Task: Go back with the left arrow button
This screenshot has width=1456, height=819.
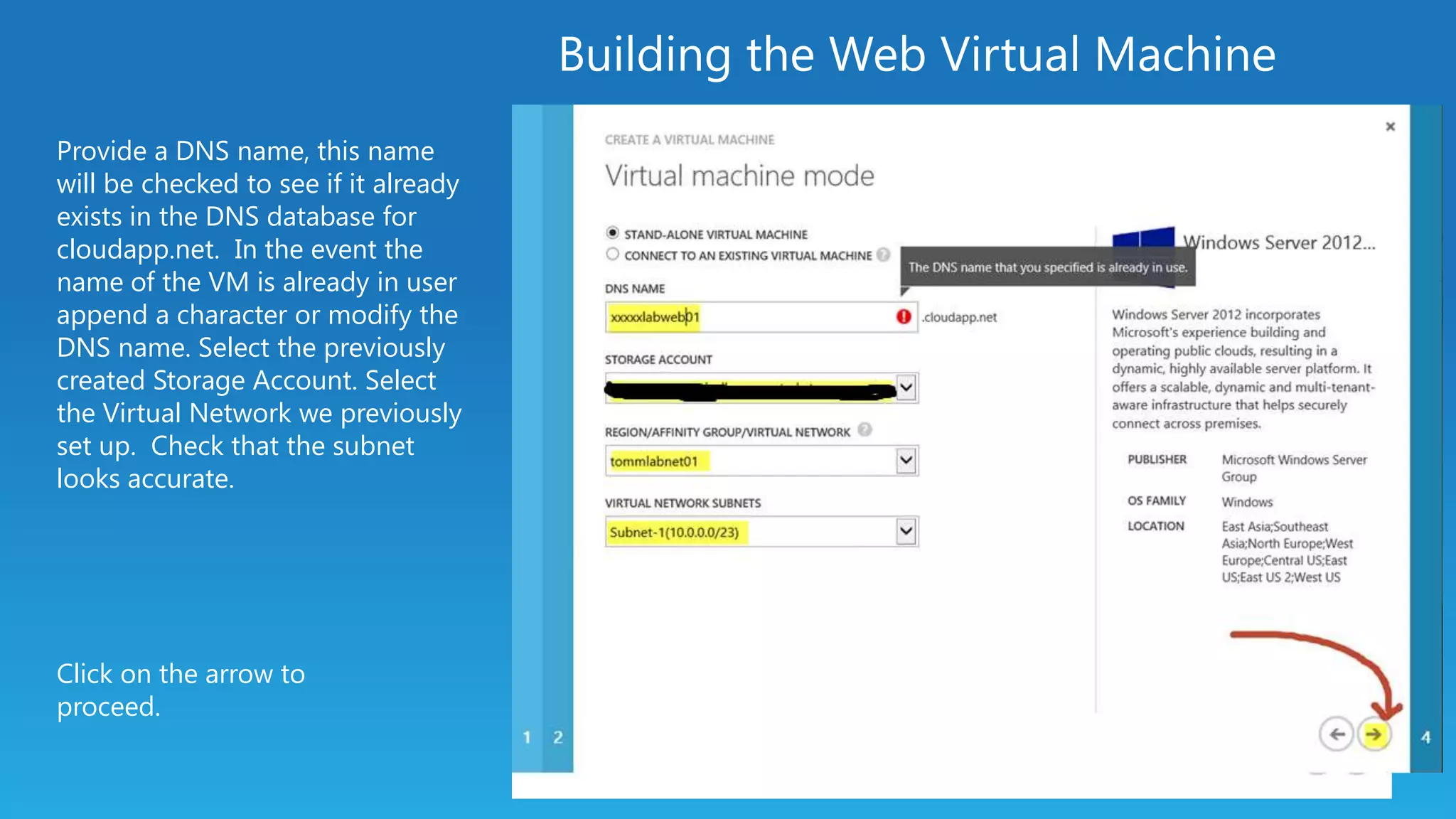Action: coord(1337,734)
